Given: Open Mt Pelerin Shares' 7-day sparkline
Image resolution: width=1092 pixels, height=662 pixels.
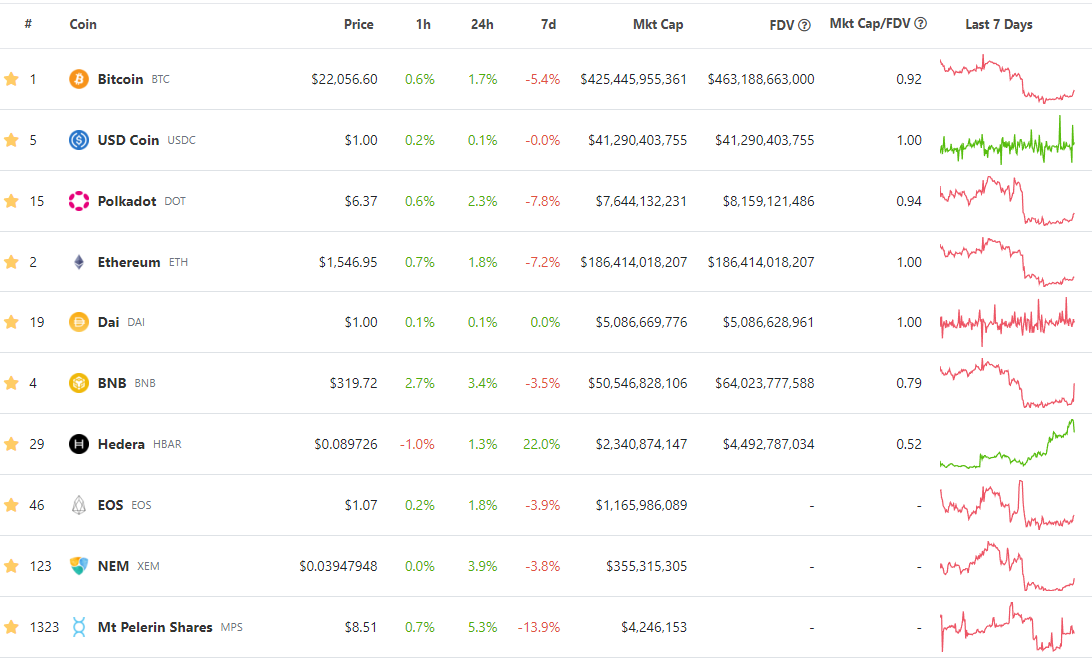Looking at the screenshot, I should (1007, 627).
